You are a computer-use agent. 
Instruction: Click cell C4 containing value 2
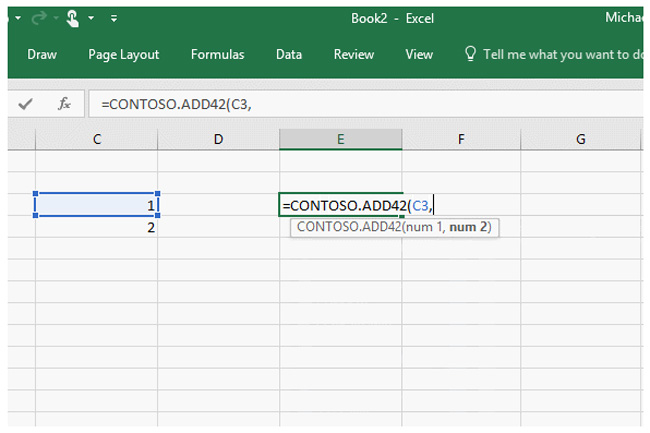tap(97, 227)
